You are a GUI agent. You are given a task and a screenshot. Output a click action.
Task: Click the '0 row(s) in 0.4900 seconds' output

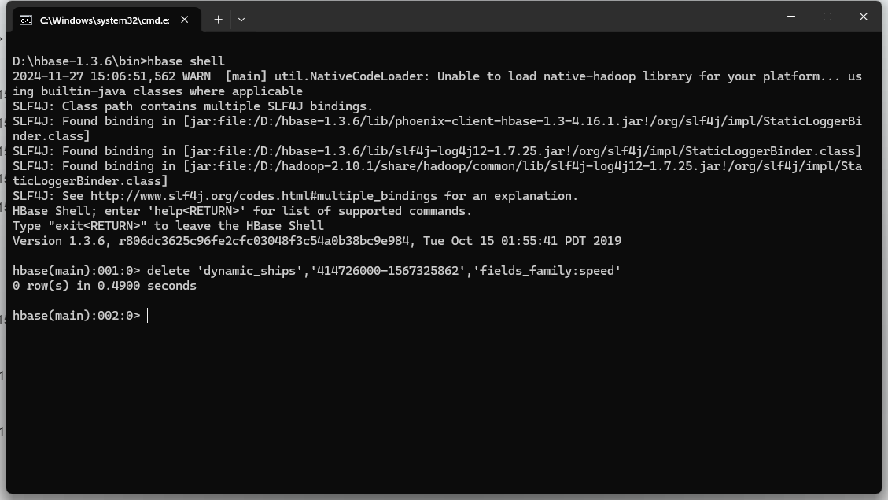[x=104, y=286]
